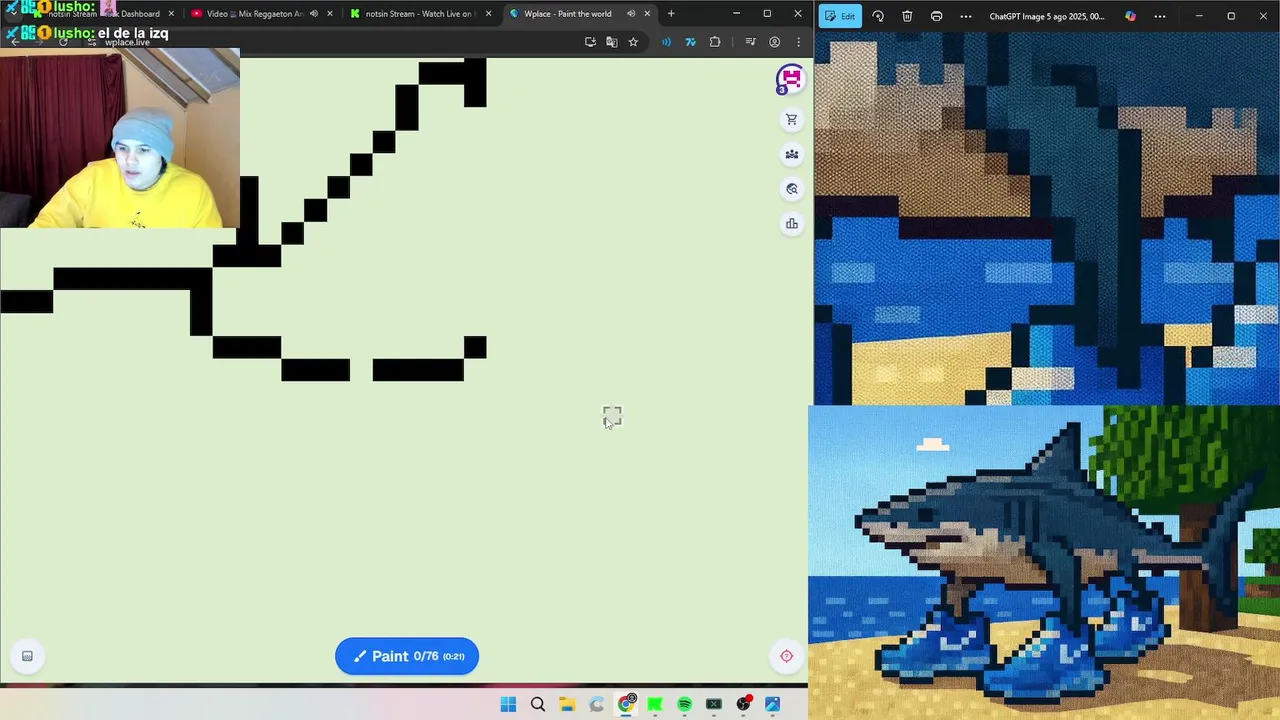Screen dimensions: 1280x720
Task: Open the Windows Start menu
Action: coord(508,704)
